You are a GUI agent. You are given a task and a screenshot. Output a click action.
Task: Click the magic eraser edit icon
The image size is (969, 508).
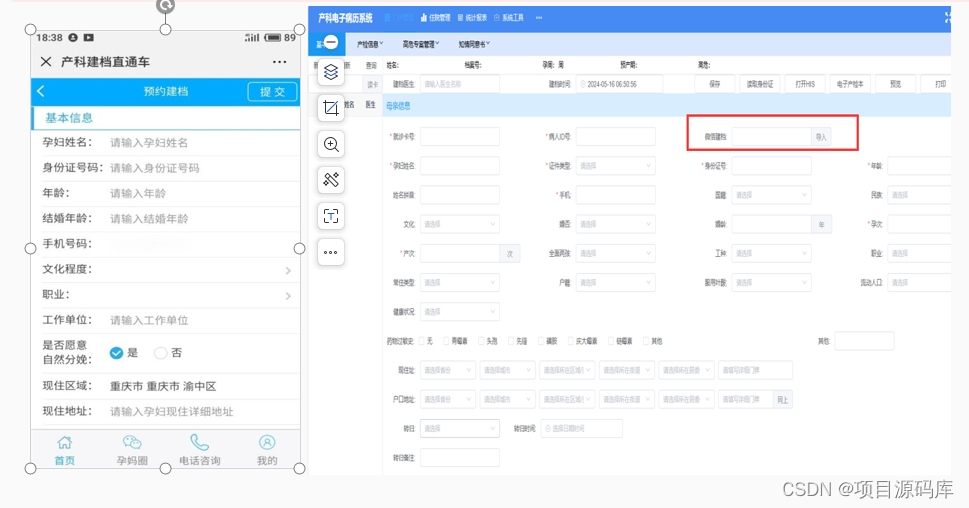331,180
